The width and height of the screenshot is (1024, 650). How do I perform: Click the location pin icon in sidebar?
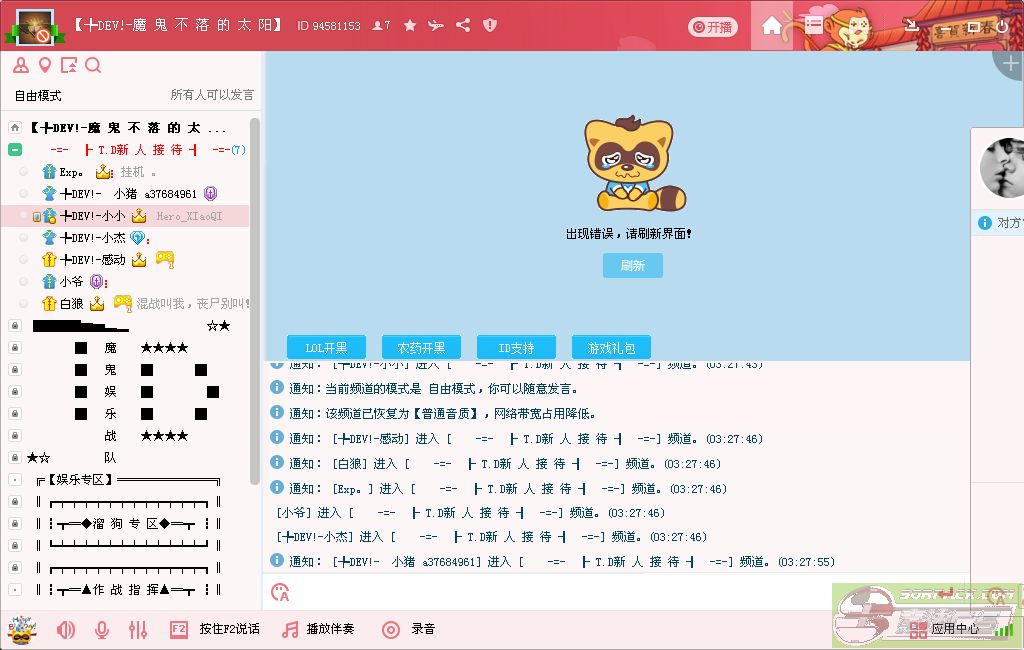coord(44,66)
